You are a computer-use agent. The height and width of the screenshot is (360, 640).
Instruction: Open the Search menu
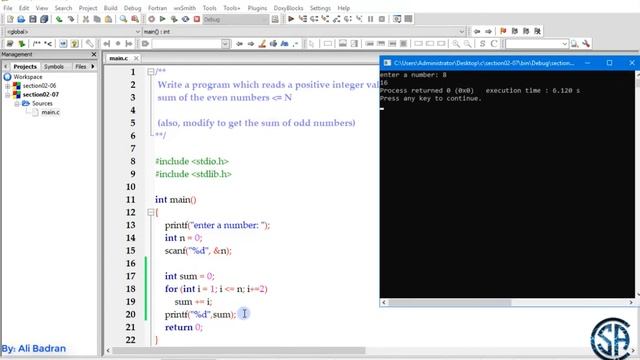63,8
